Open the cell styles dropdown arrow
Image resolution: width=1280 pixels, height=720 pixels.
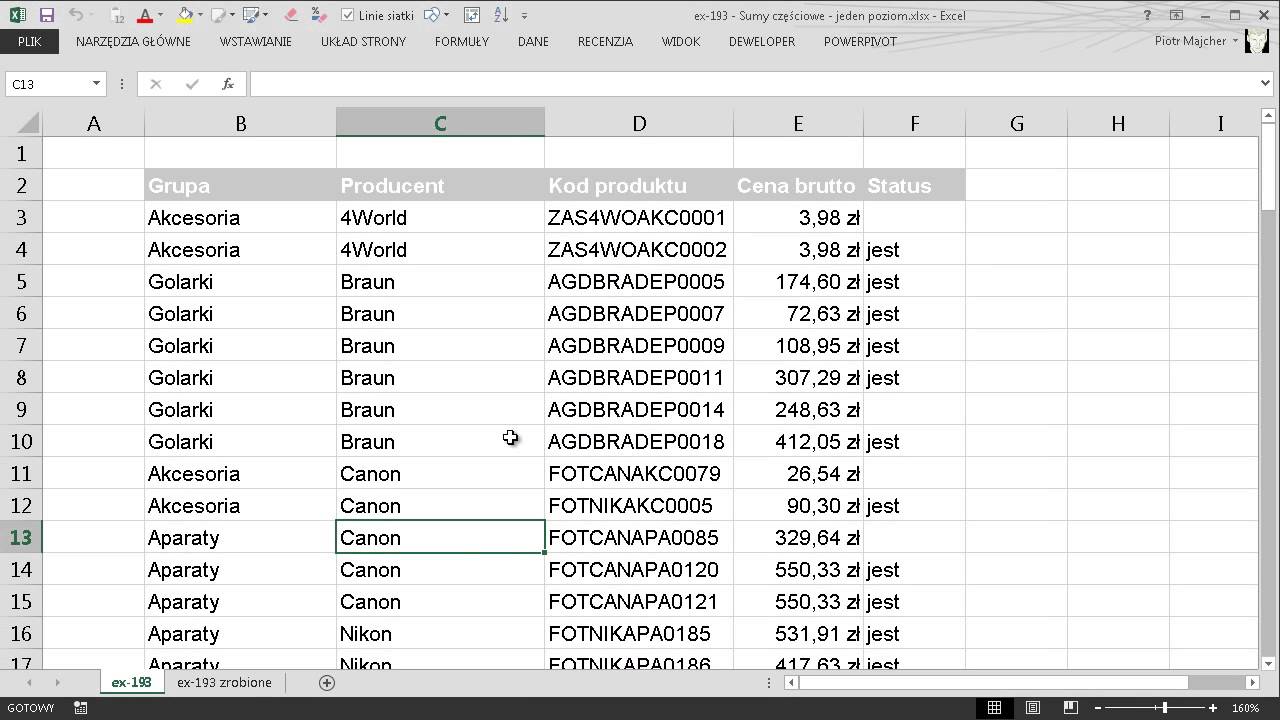click(x=267, y=16)
